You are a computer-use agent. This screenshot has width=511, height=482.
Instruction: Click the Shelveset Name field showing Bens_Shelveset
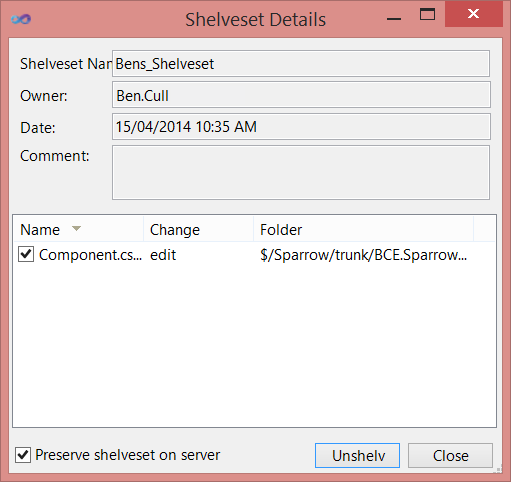click(301, 63)
